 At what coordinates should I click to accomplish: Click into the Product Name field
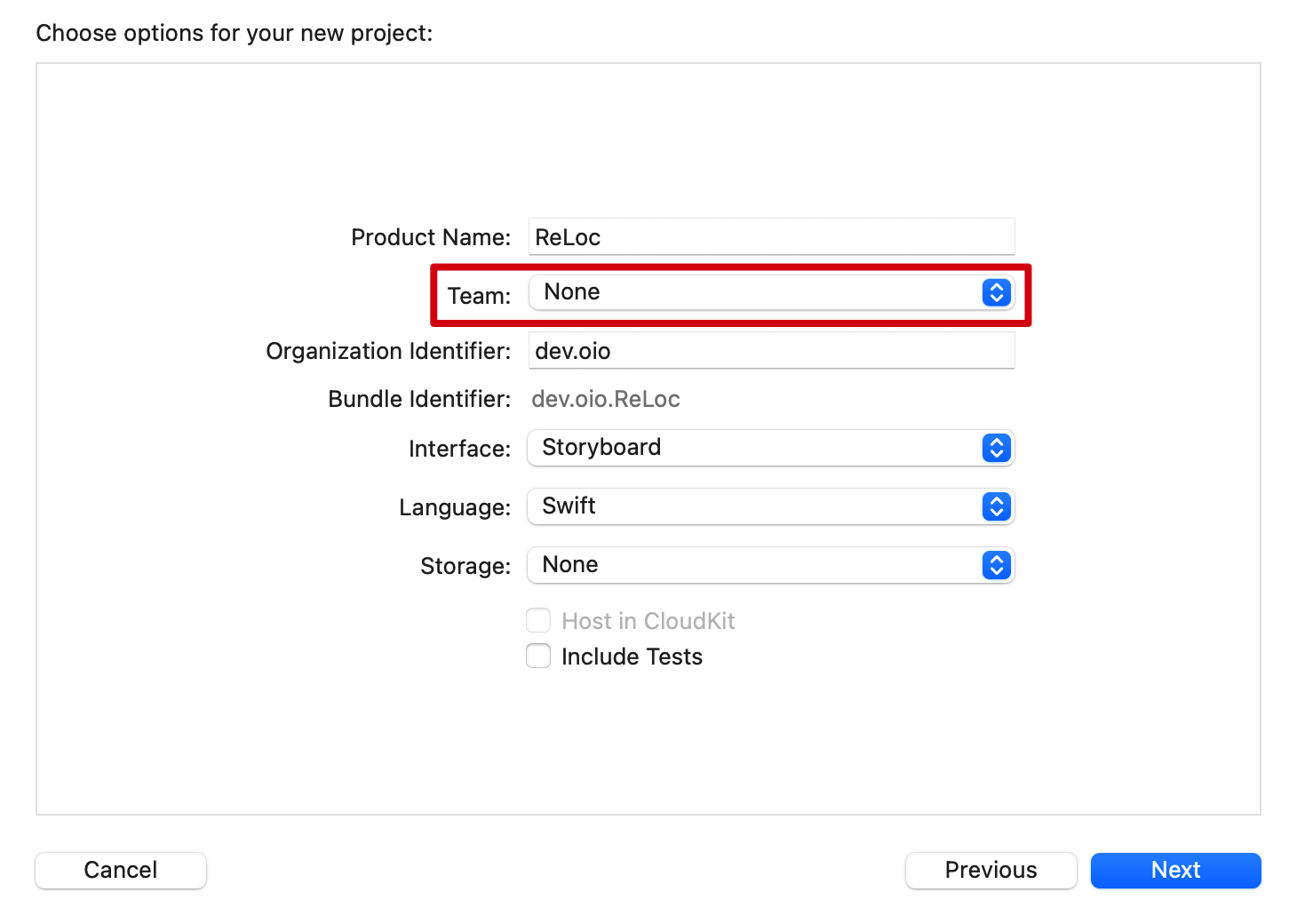pos(771,237)
